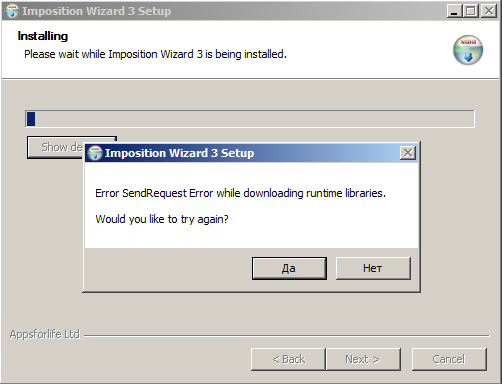Minimize the Imposition Wizard 3 Setup window

454,11
